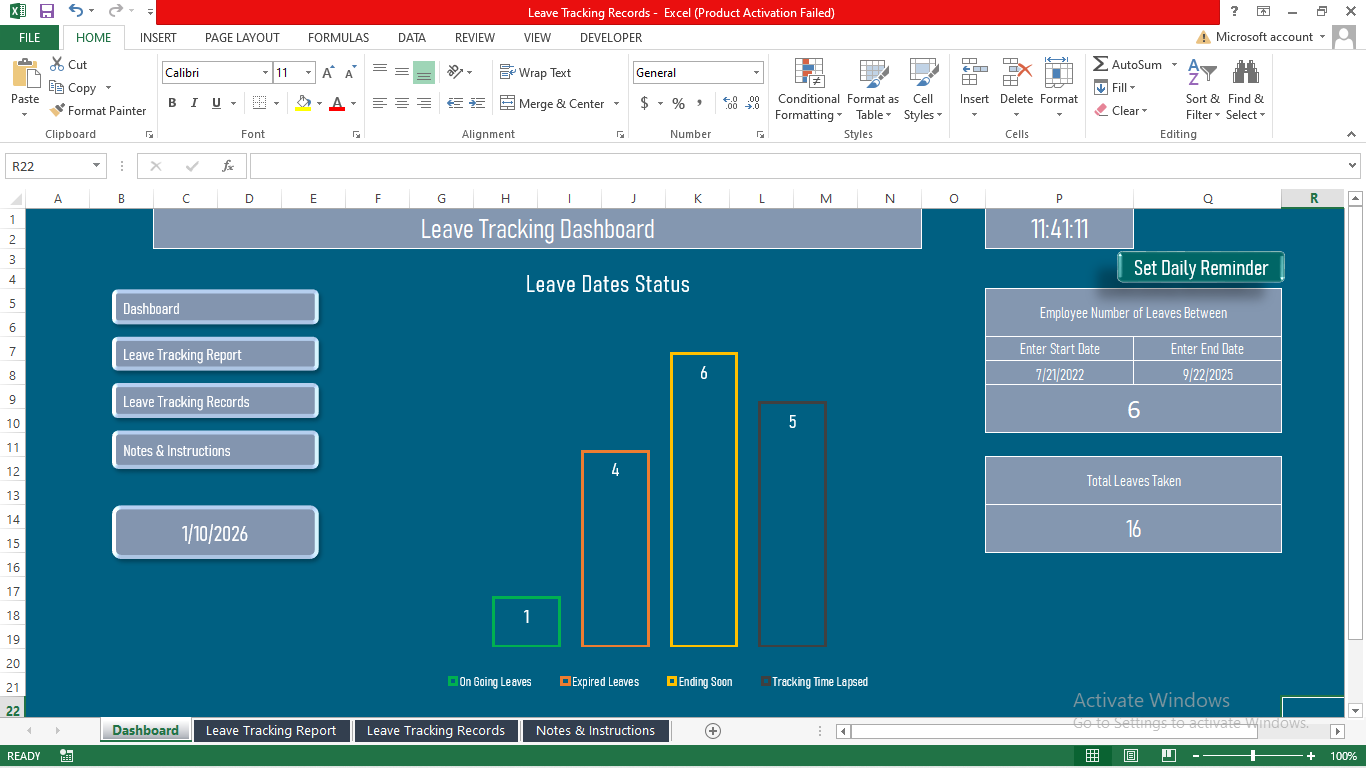
Task: Click the AutoSum sigma icon
Action: (1101, 64)
